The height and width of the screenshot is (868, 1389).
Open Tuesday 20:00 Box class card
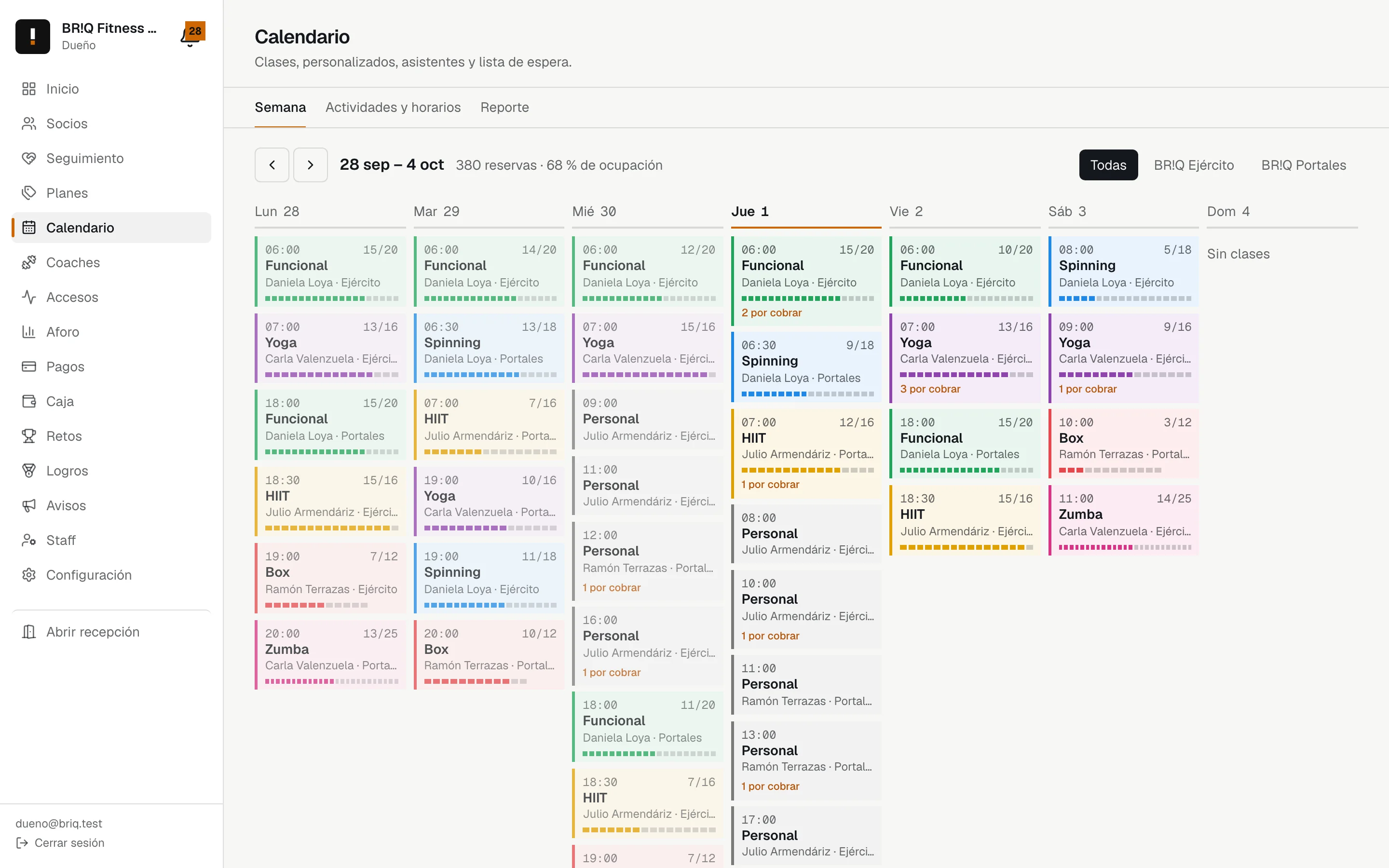pos(489,655)
